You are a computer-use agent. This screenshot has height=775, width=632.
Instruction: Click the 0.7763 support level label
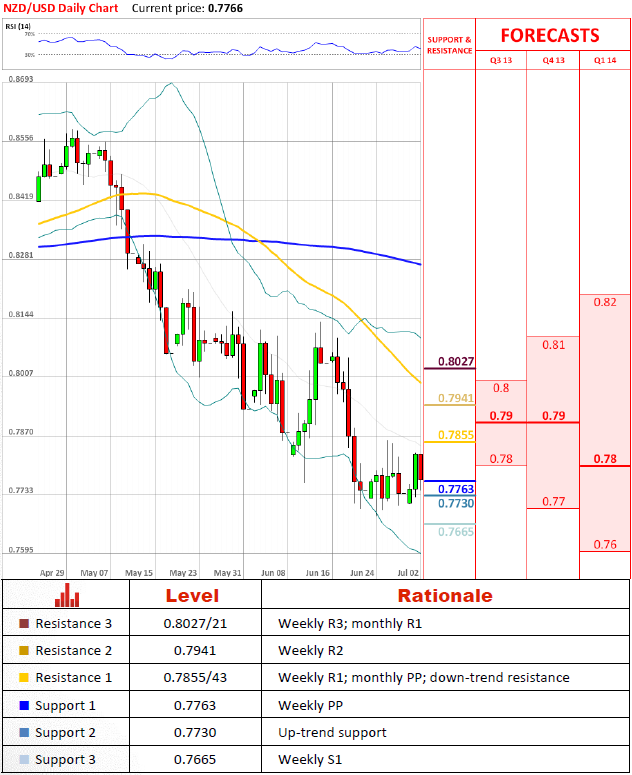tap(456, 489)
